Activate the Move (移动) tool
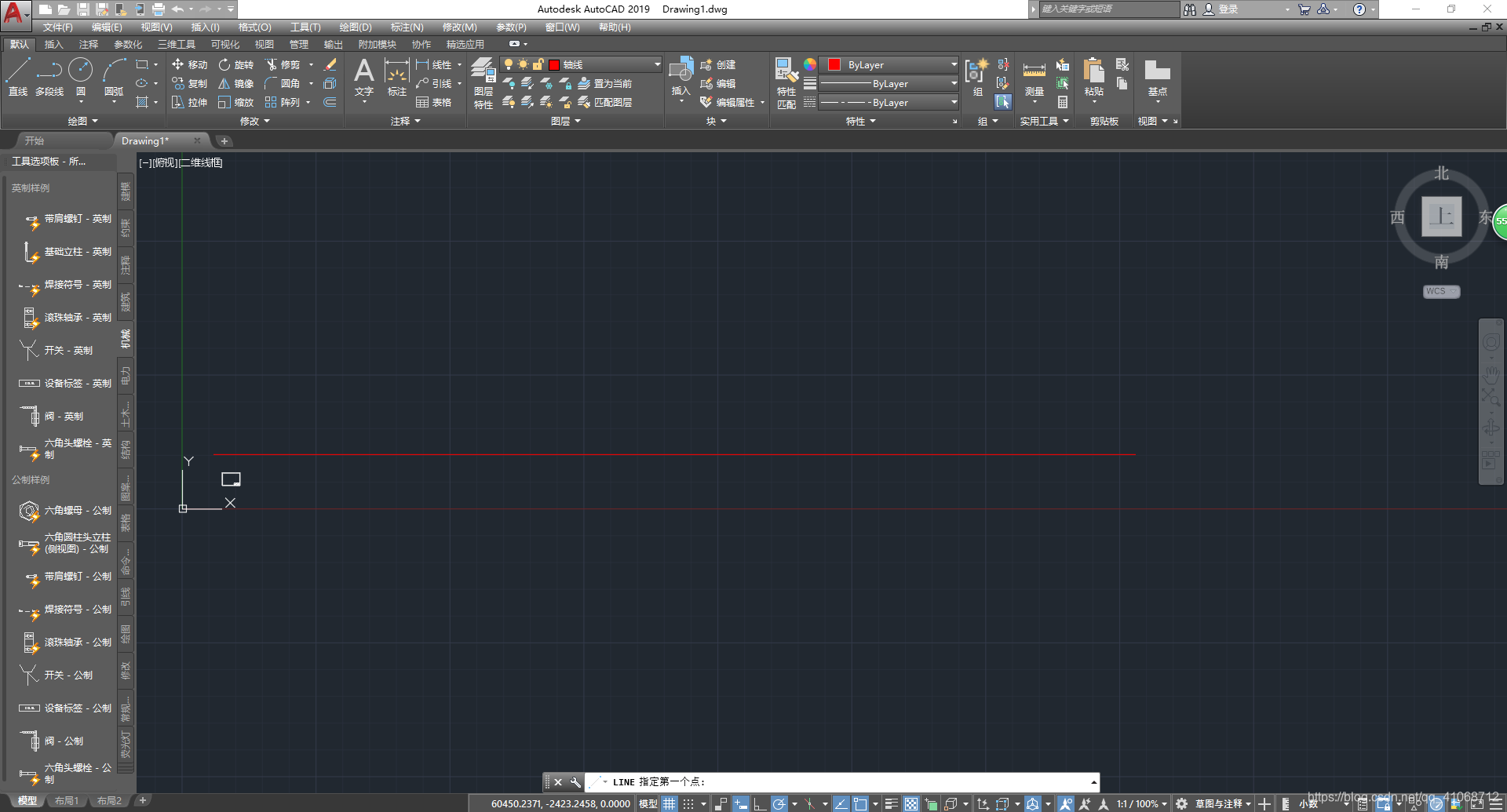 click(x=190, y=64)
